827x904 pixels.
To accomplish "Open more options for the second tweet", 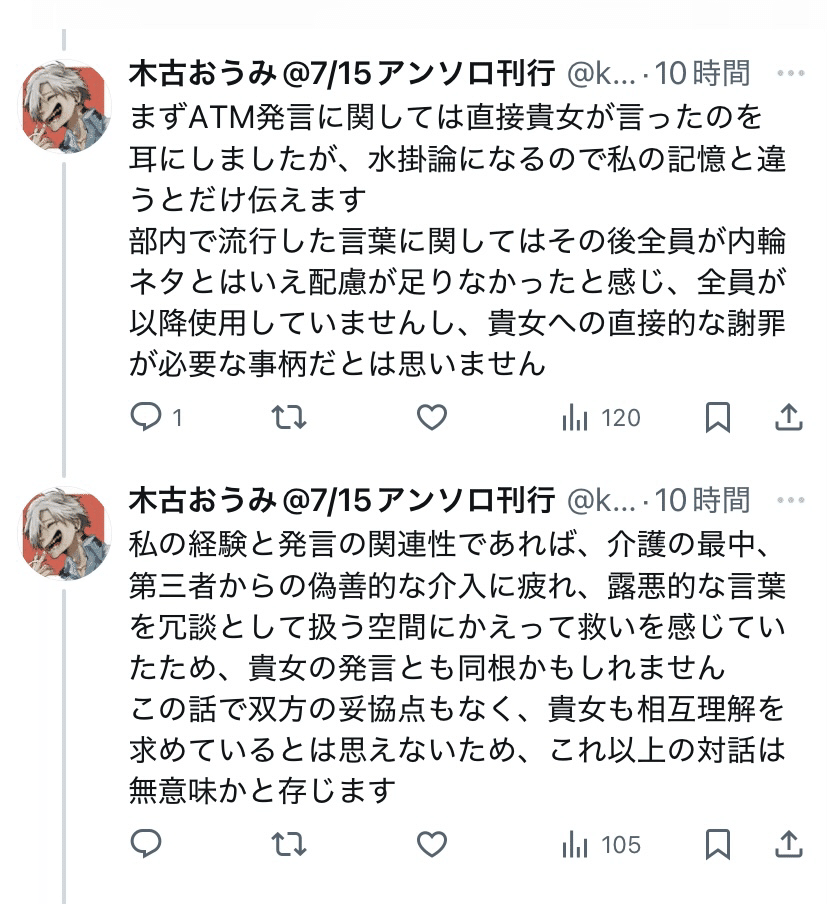I will point(790,499).
